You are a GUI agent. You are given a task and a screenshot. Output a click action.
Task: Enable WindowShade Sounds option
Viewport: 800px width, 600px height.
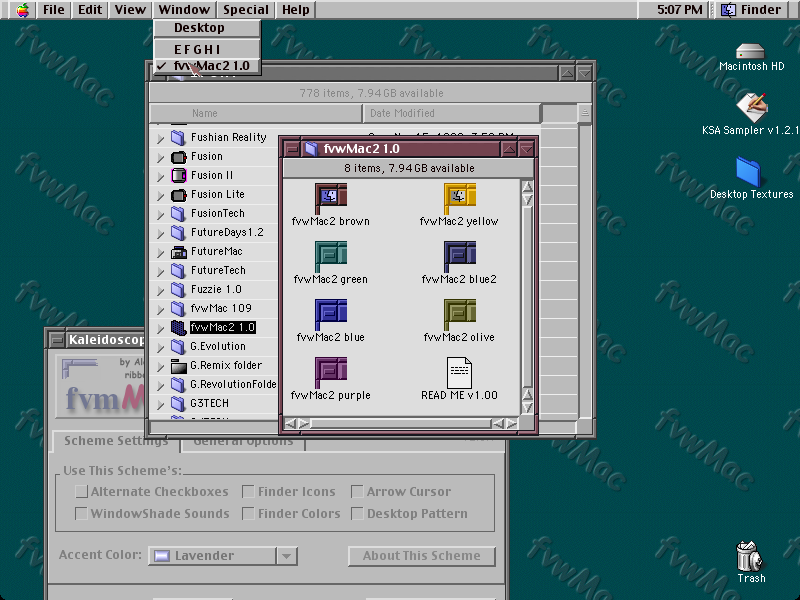tap(81, 513)
